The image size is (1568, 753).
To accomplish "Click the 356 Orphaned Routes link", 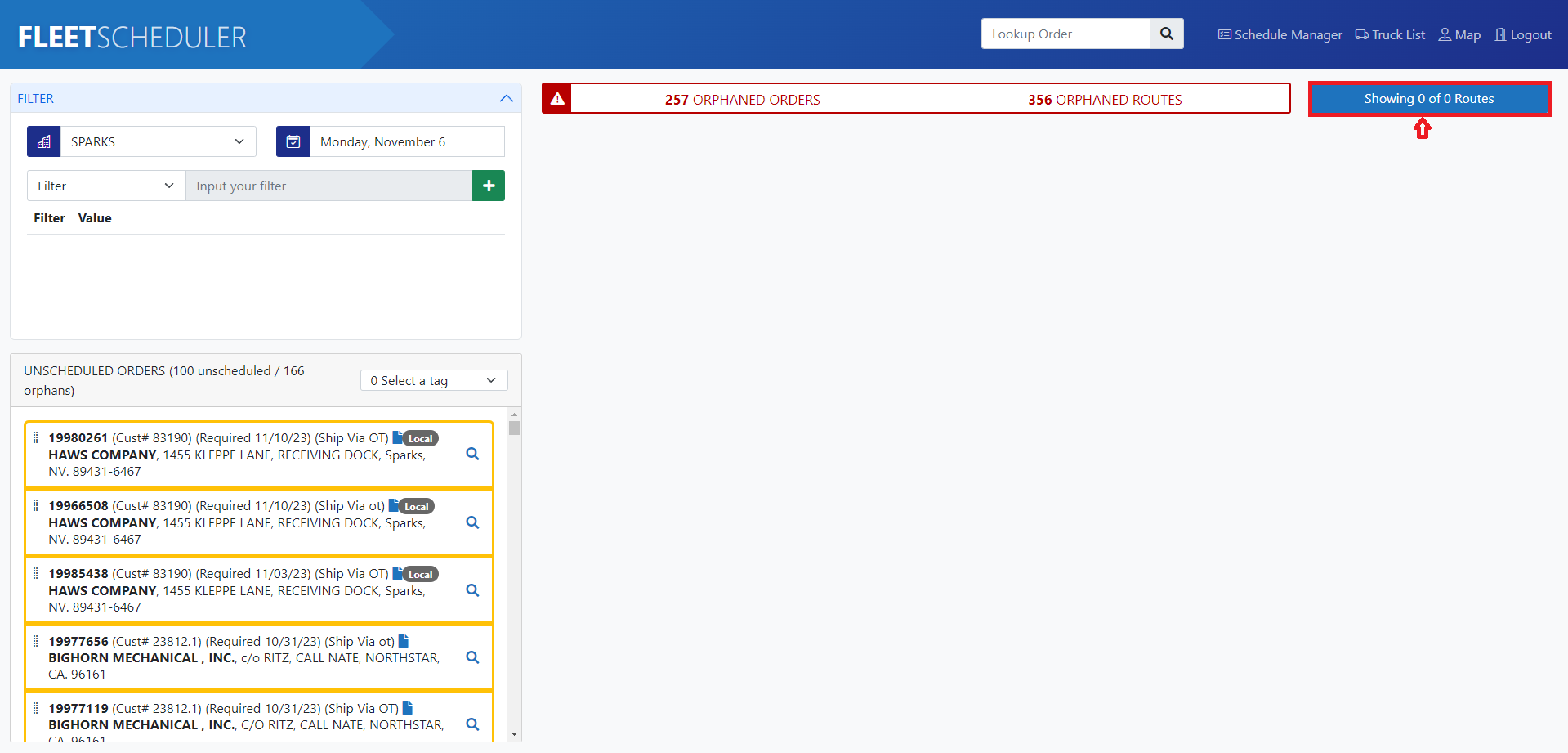I will (x=1105, y=100).
